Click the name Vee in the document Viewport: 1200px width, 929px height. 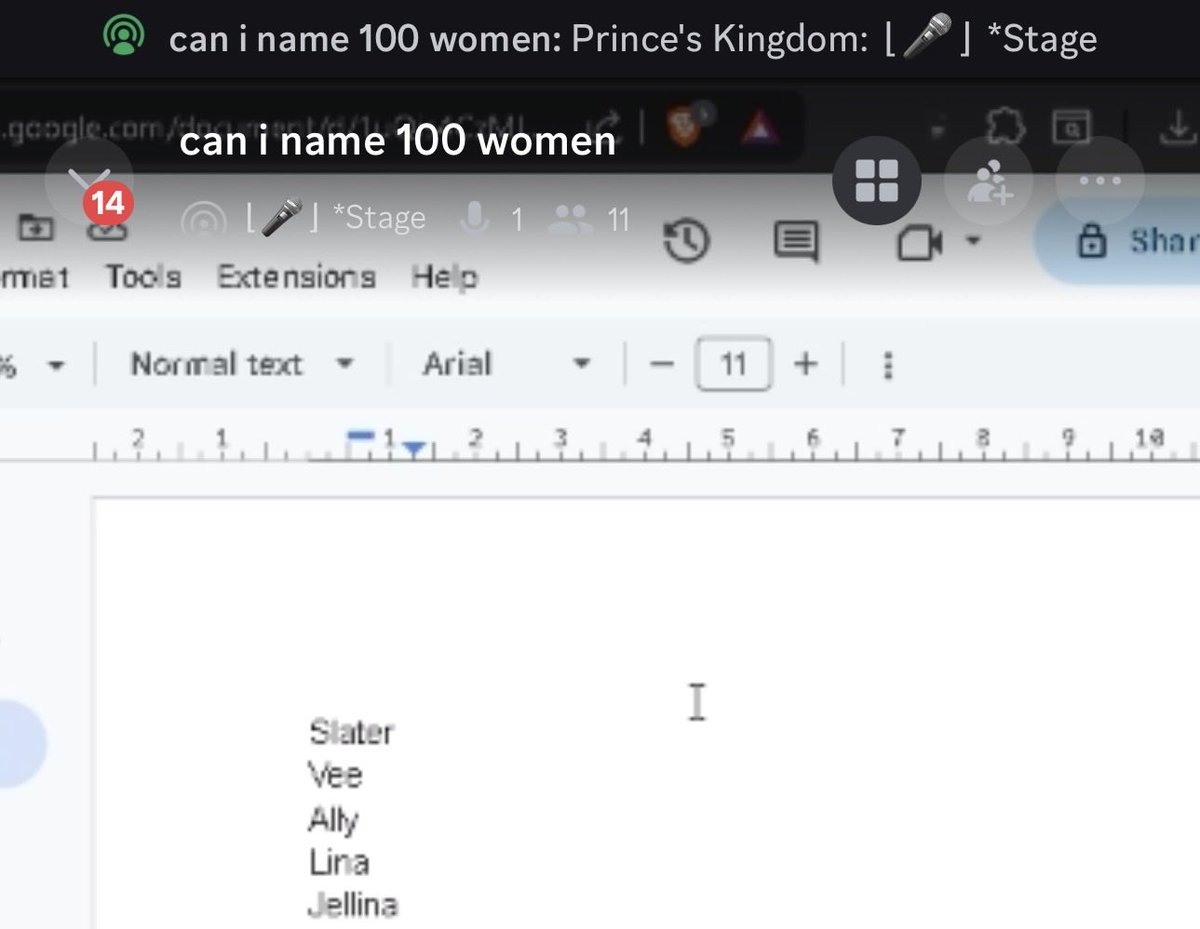tap(335, 775)
